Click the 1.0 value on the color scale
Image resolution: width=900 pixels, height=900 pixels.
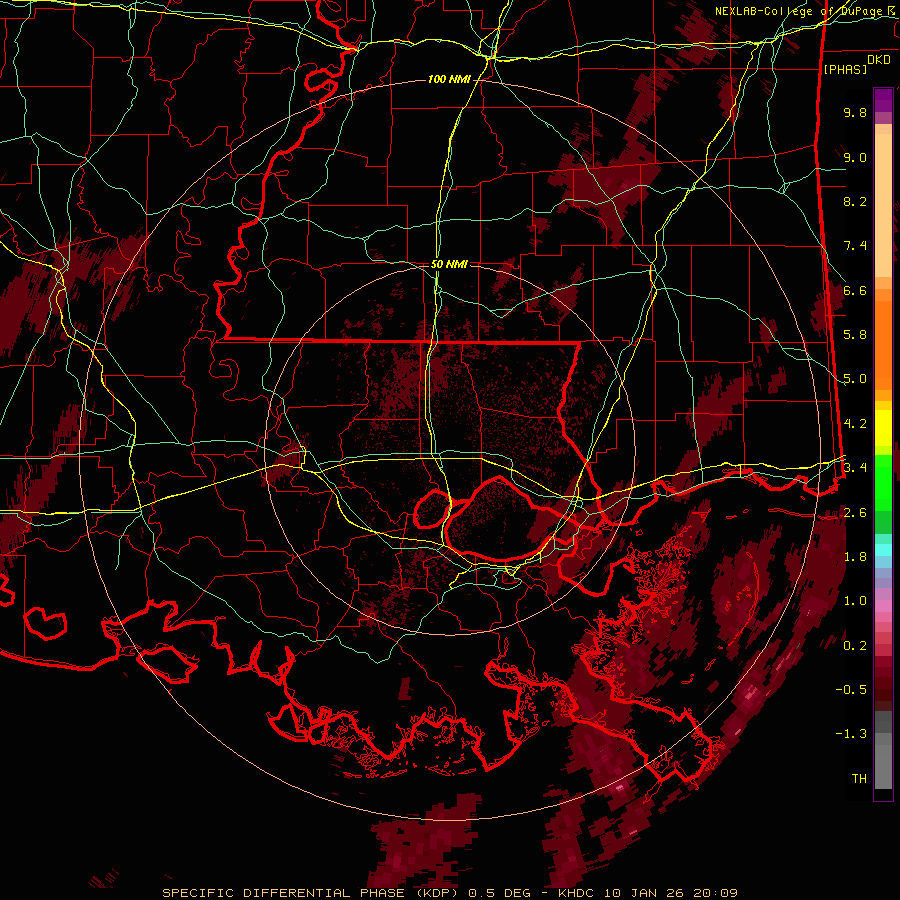tap(855, 601)
